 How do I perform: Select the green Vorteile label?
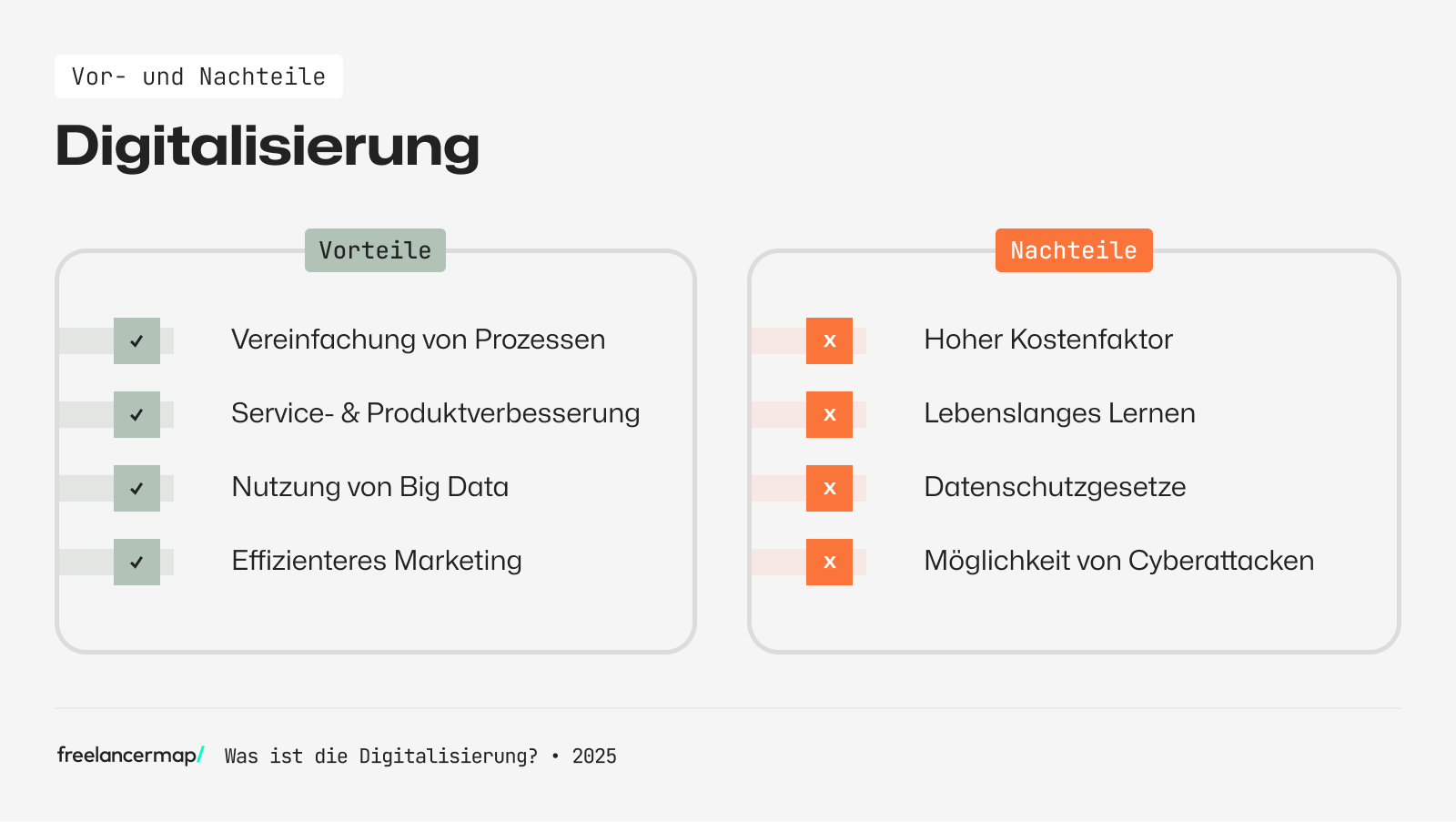point(375,250)
